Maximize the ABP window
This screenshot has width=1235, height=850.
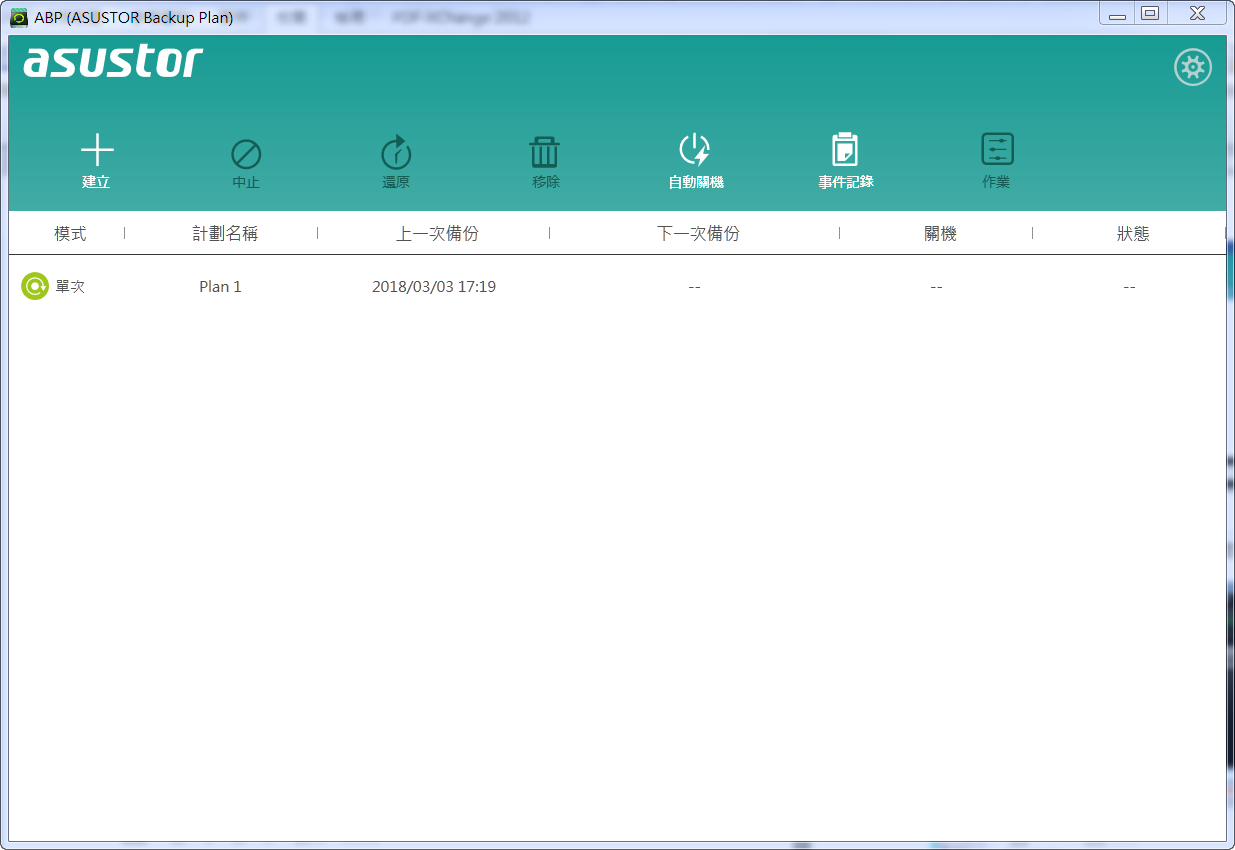click(x=1150, y=13)
